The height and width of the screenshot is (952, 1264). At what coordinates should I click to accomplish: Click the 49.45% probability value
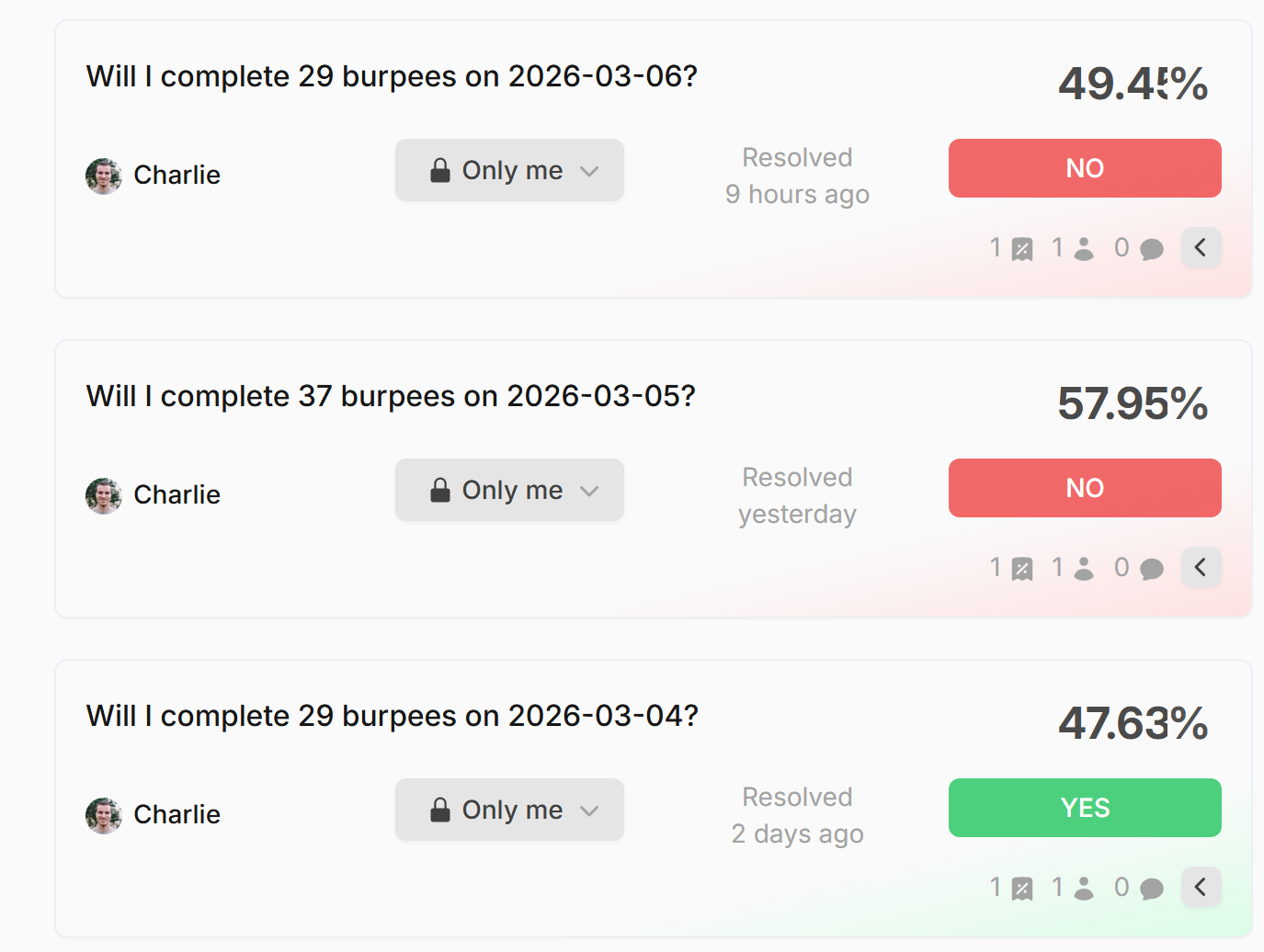1133,83
